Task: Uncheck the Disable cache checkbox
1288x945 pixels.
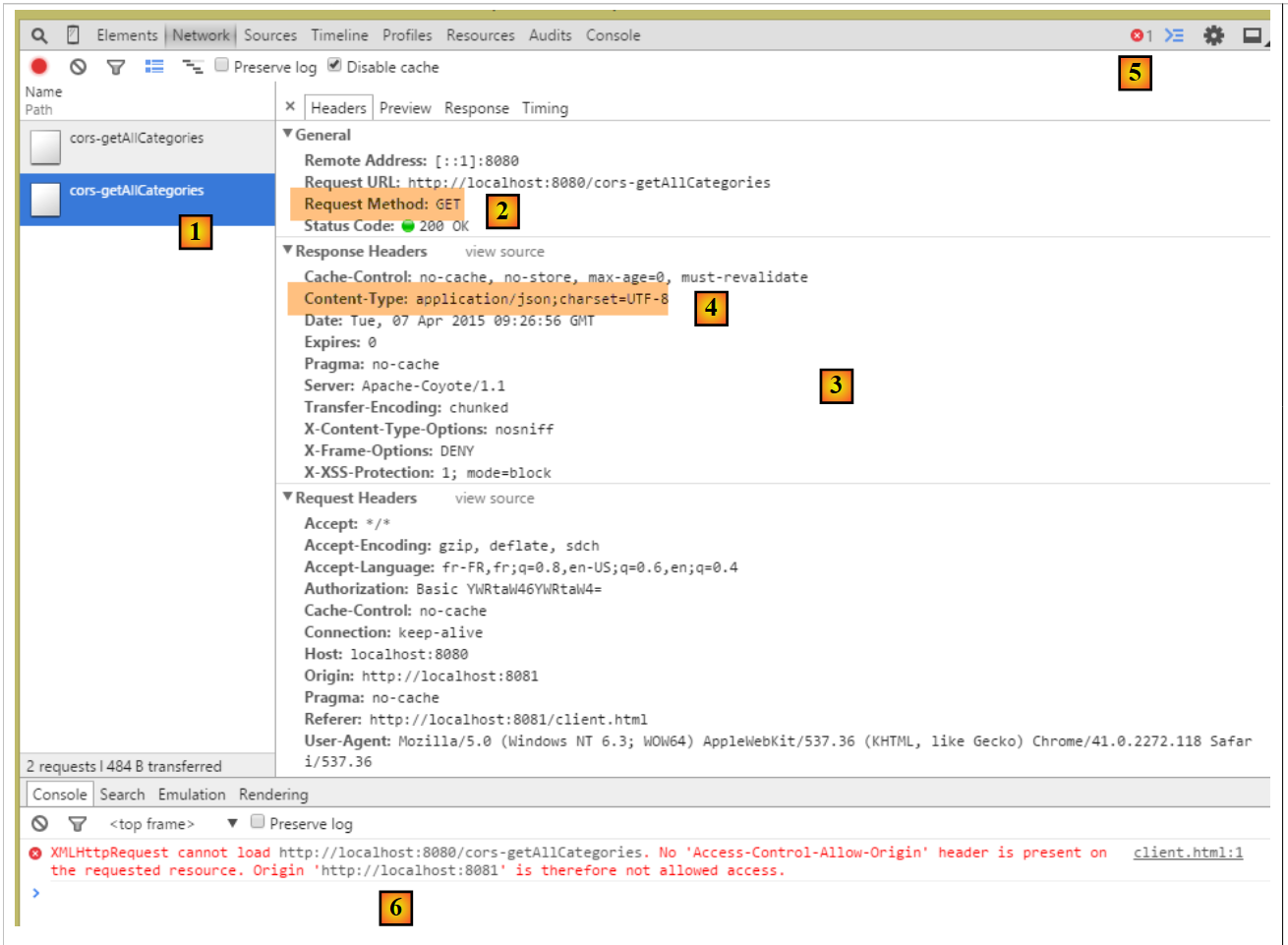Action: click(x=334, y=65)
